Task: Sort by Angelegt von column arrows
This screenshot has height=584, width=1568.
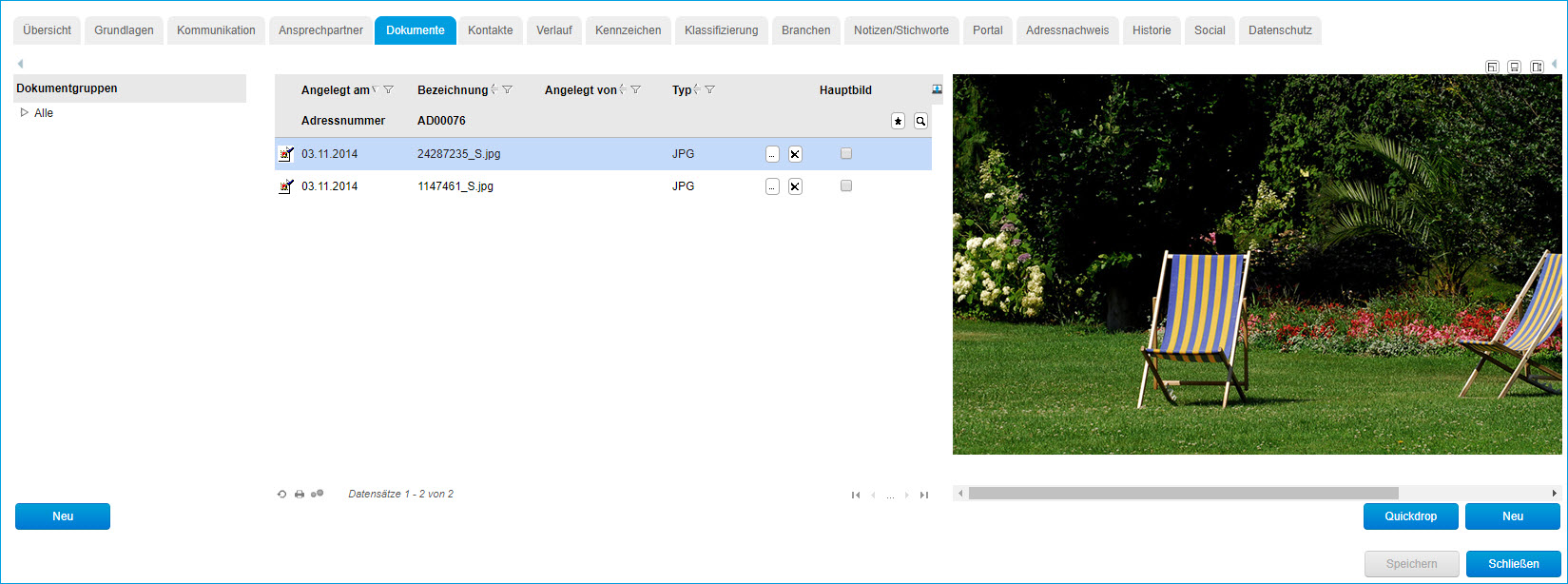Action: (623, 89)
